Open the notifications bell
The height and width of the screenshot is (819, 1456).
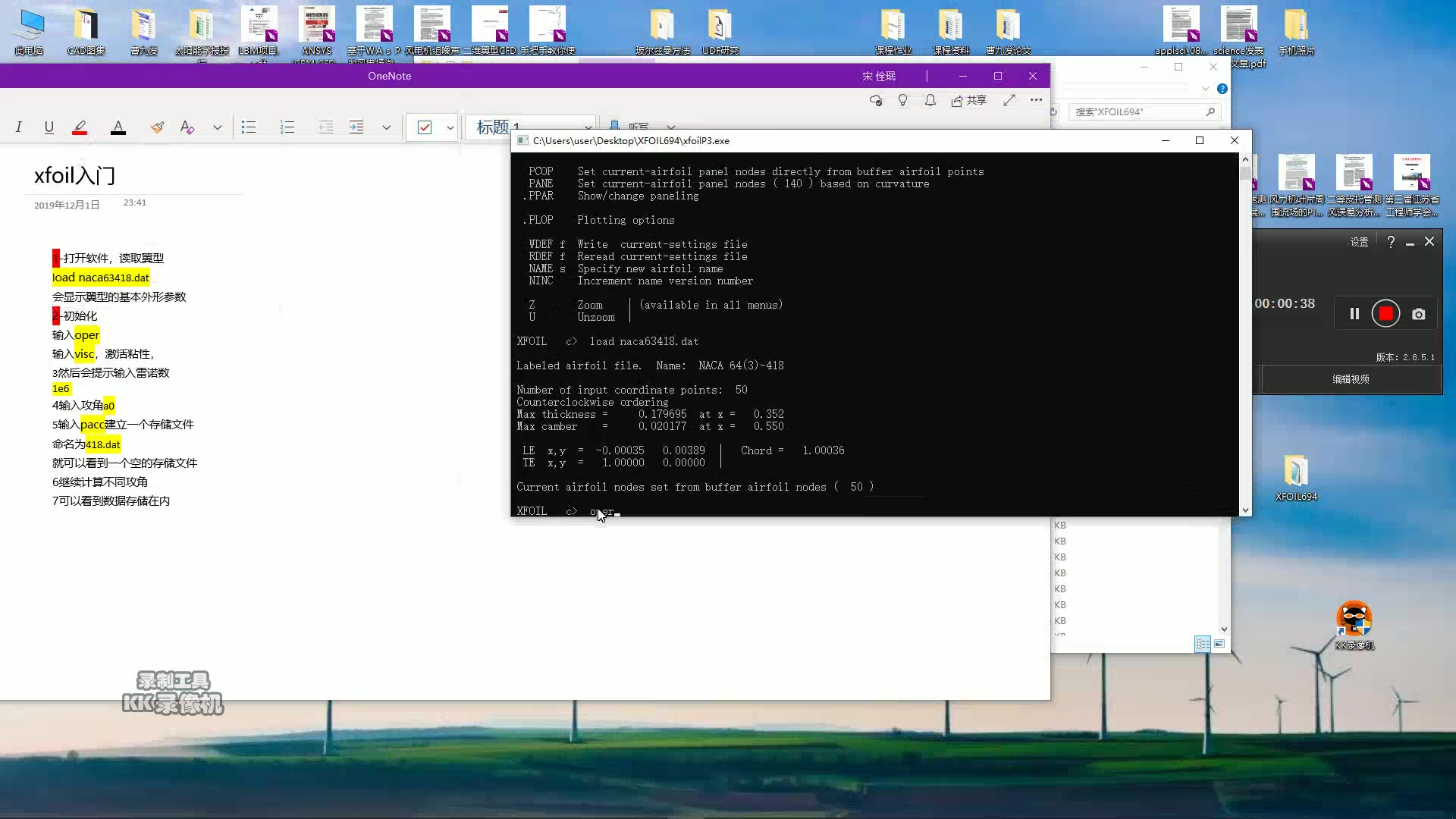point(930,100)
